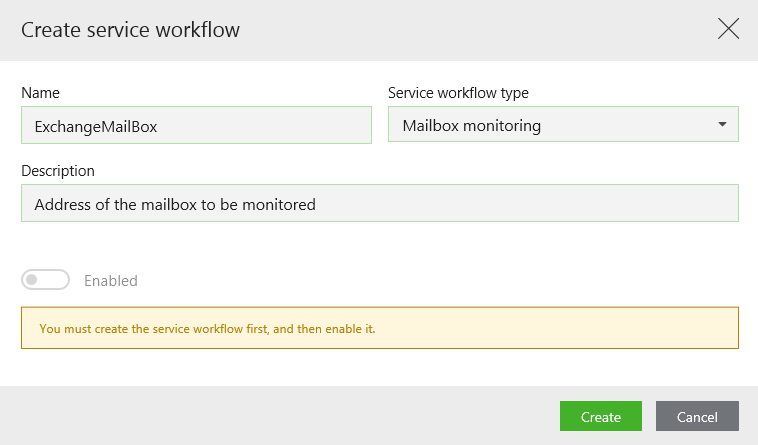Click the yellow warning message banner
The image size is (758, 445).
[379, 328]
